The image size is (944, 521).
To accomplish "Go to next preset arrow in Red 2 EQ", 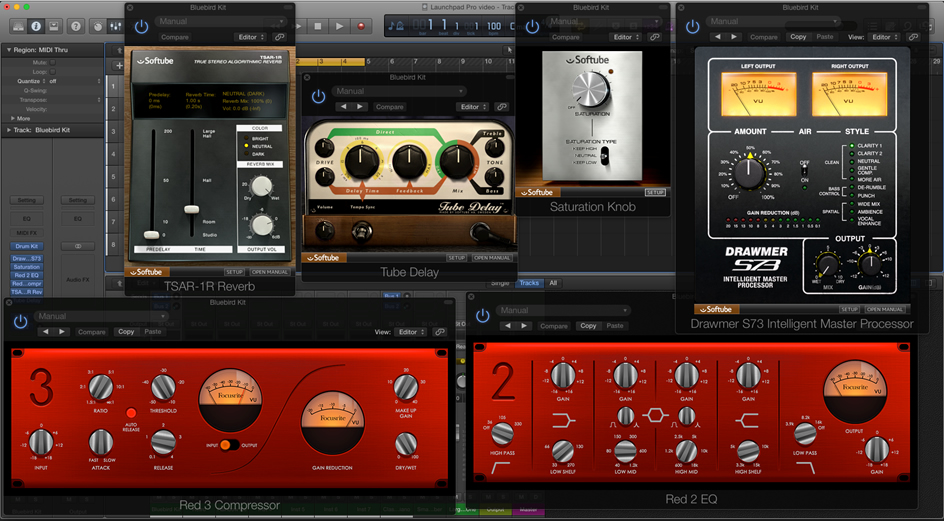I will pos(524,326).
